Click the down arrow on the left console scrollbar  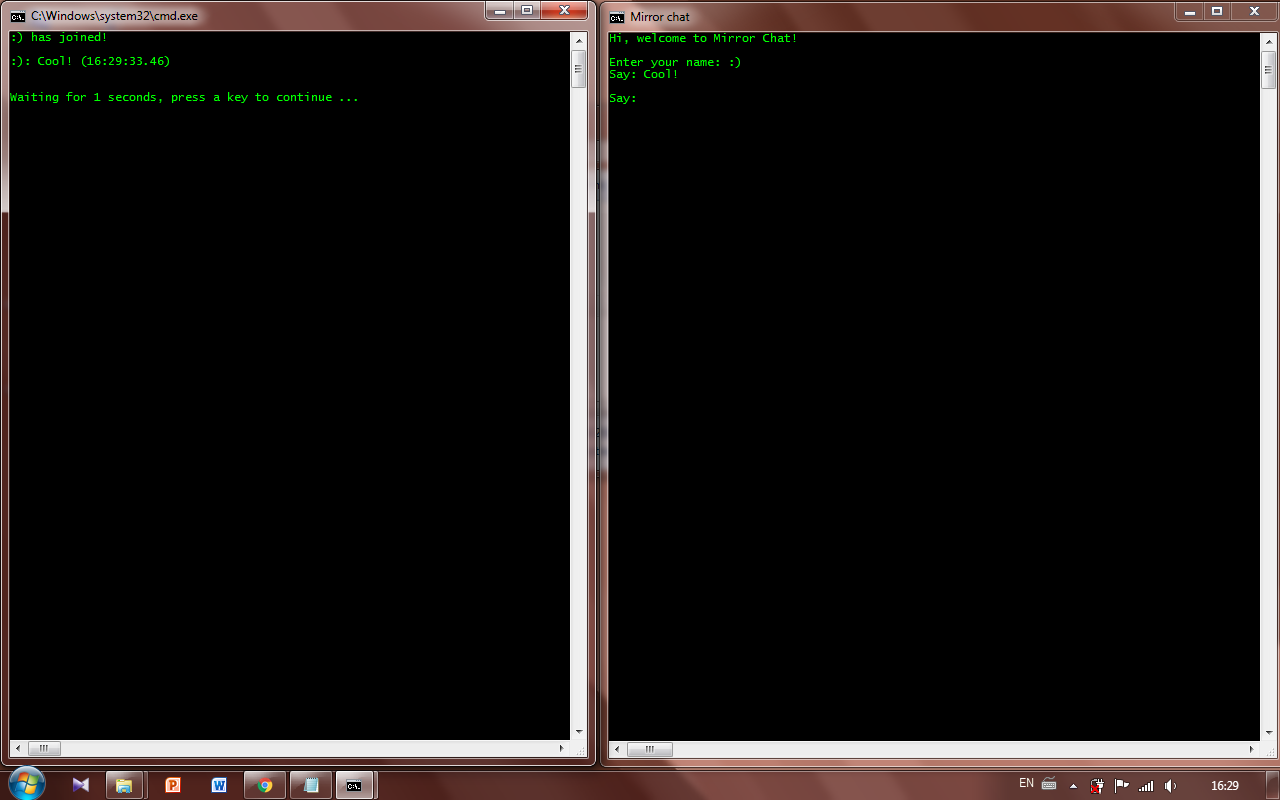tap(578, 731)
